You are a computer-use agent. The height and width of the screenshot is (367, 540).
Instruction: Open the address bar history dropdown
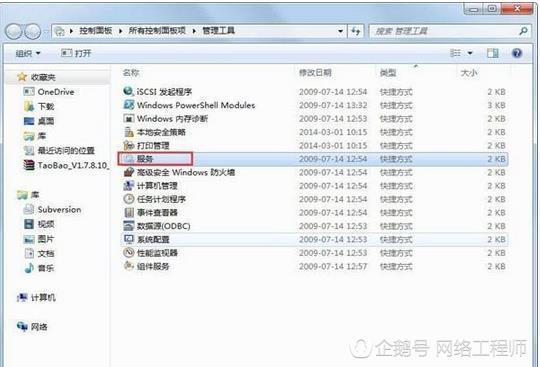[x=340, y=31]
